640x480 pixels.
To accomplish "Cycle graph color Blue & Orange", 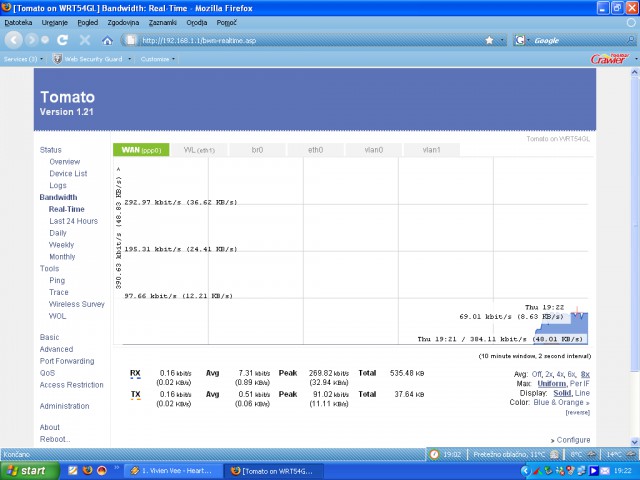I will click(561, 402).
